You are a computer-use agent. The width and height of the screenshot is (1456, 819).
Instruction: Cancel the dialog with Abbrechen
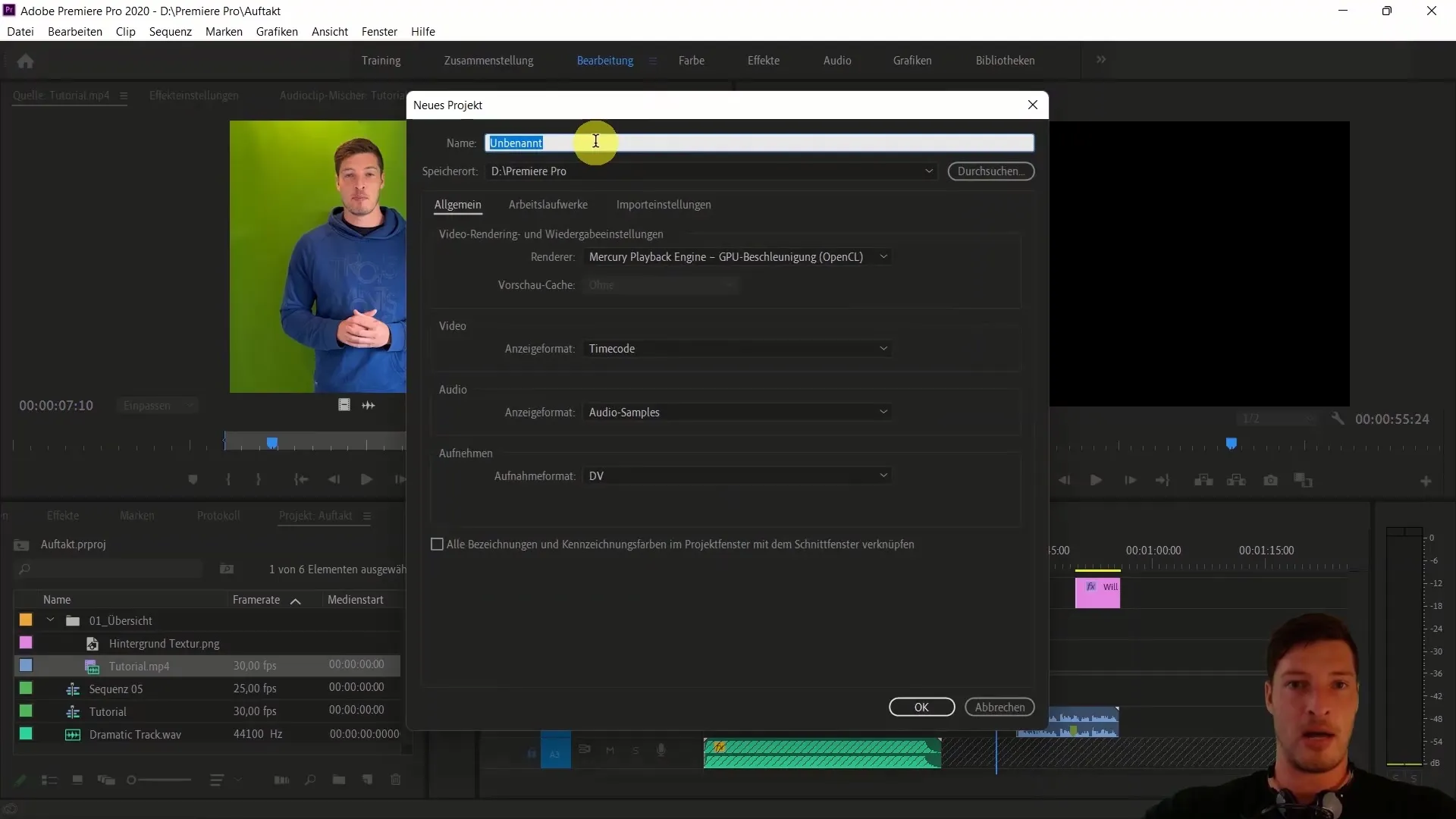(999, 708)
